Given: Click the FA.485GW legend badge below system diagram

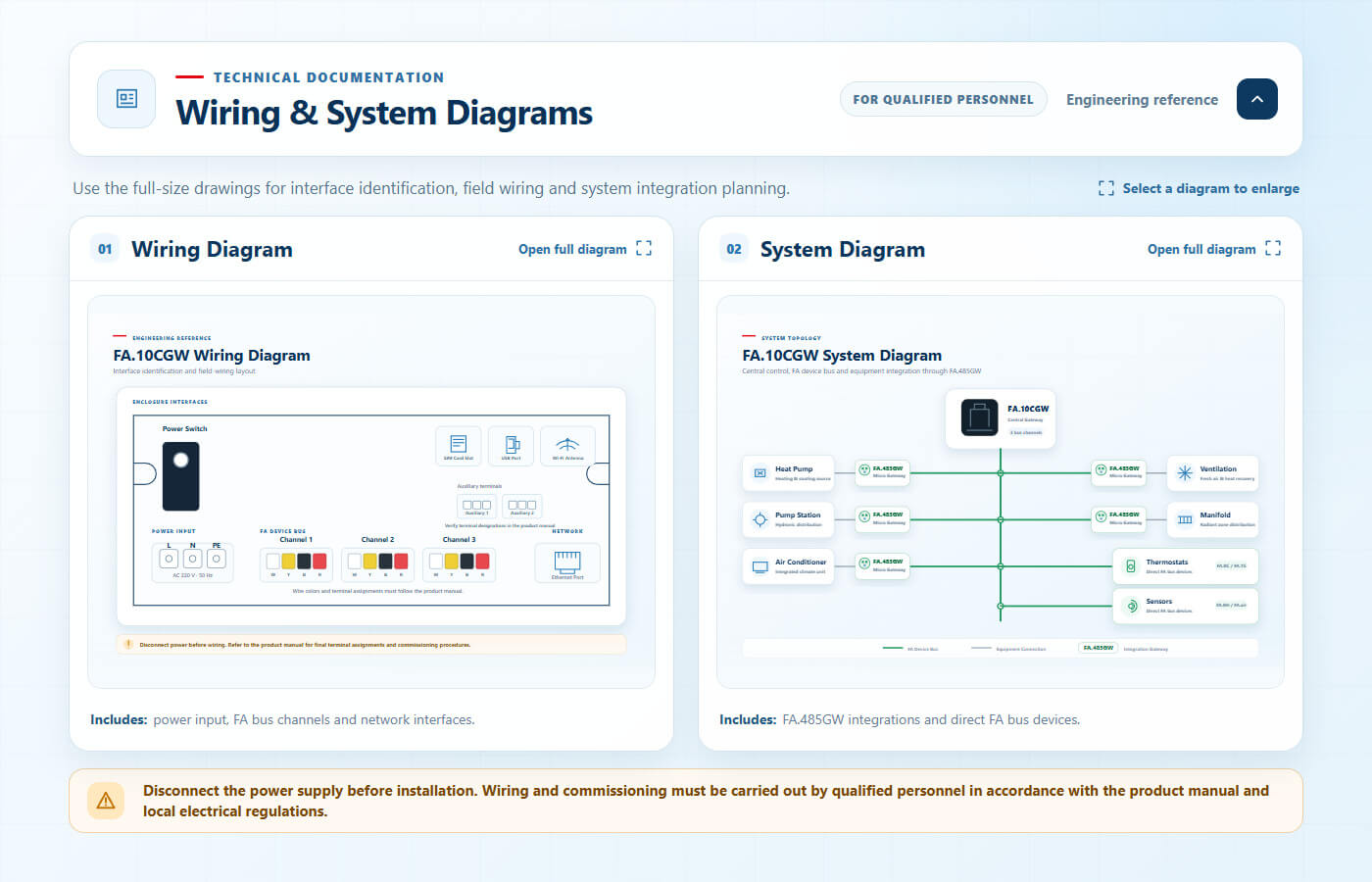Looking at the screenshot, I should 1098,648.
